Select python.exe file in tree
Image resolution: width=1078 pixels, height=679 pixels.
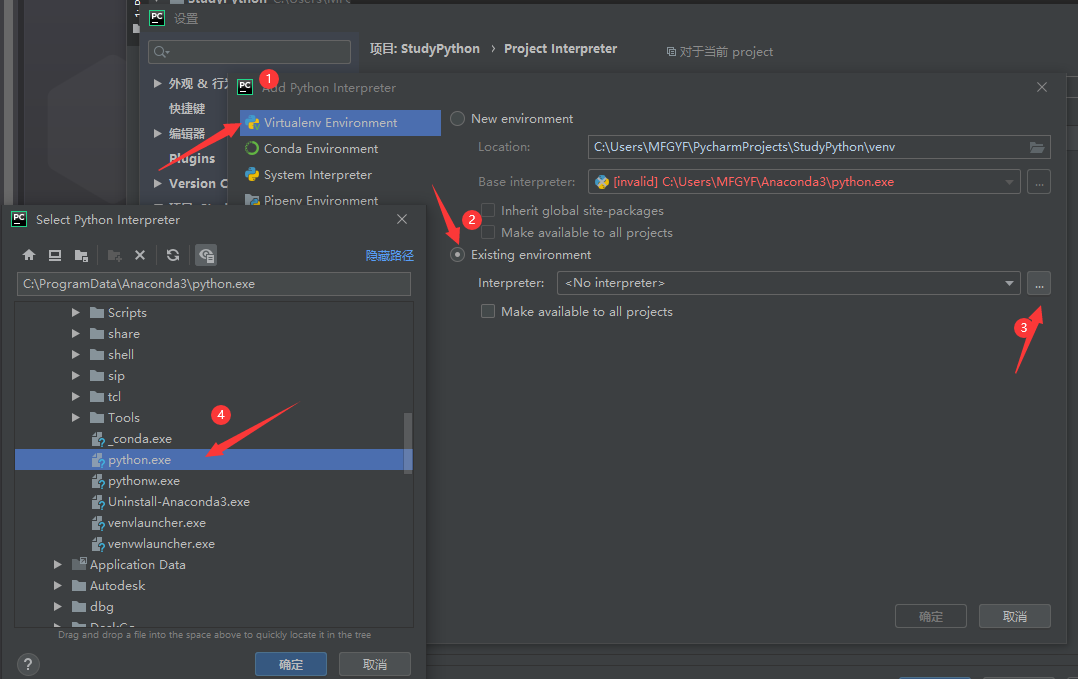(x=213, y=460)
